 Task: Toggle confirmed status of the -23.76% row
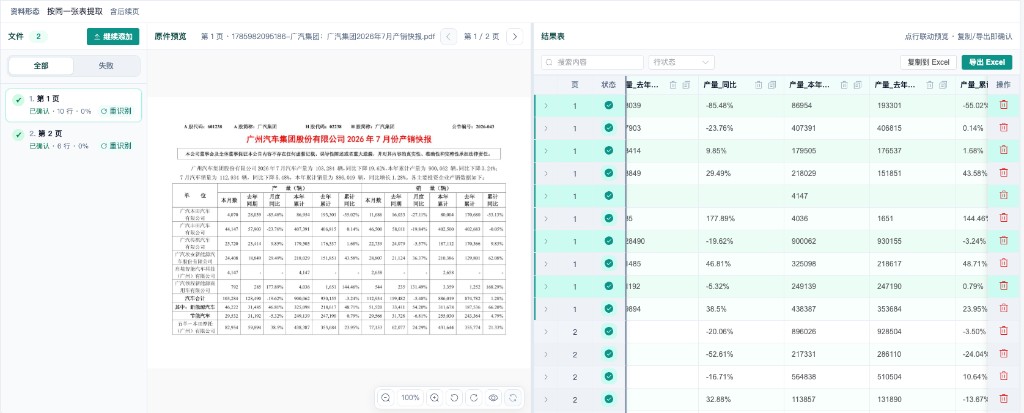point(609,128)
